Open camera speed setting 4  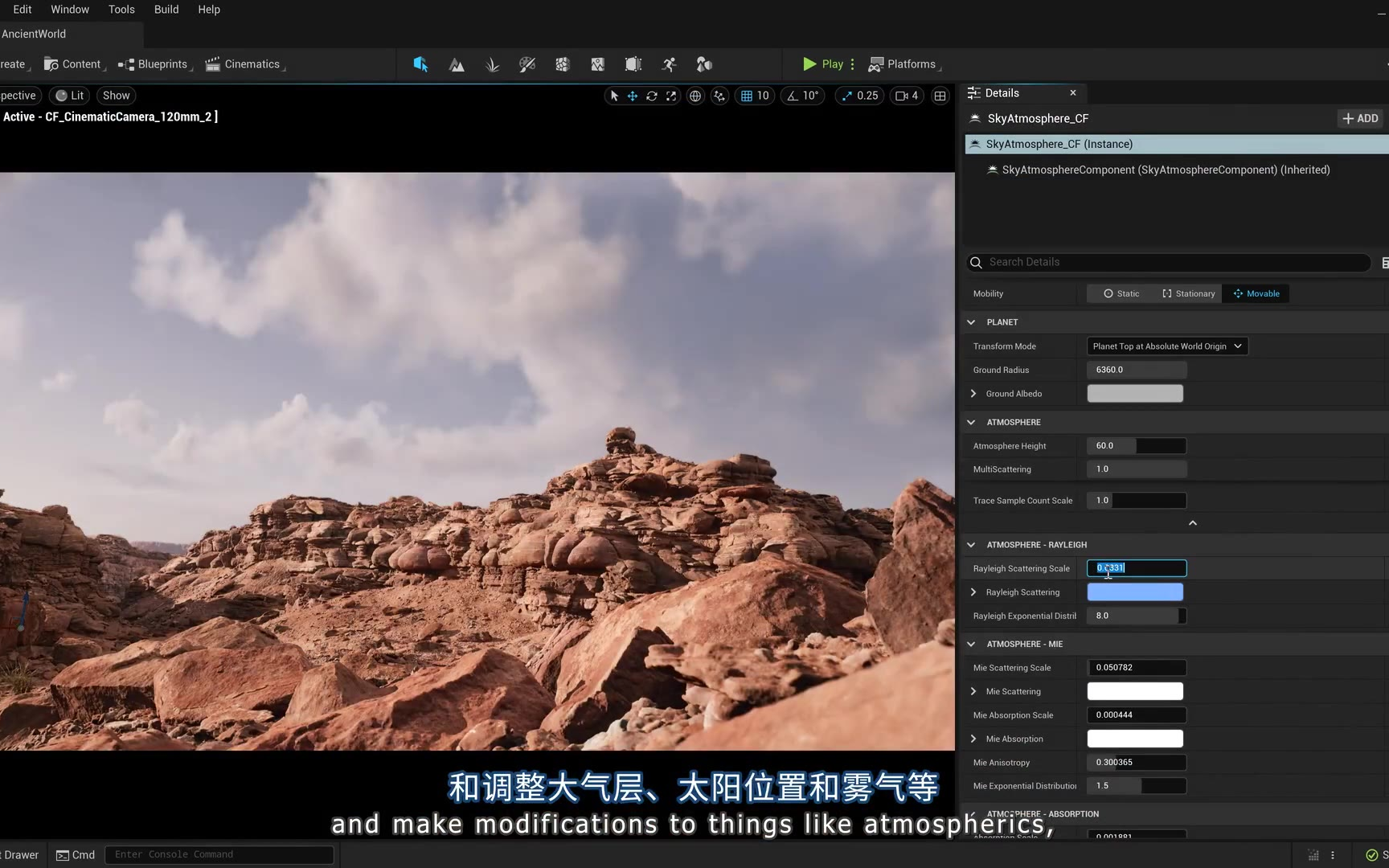[x=907, y=96]
